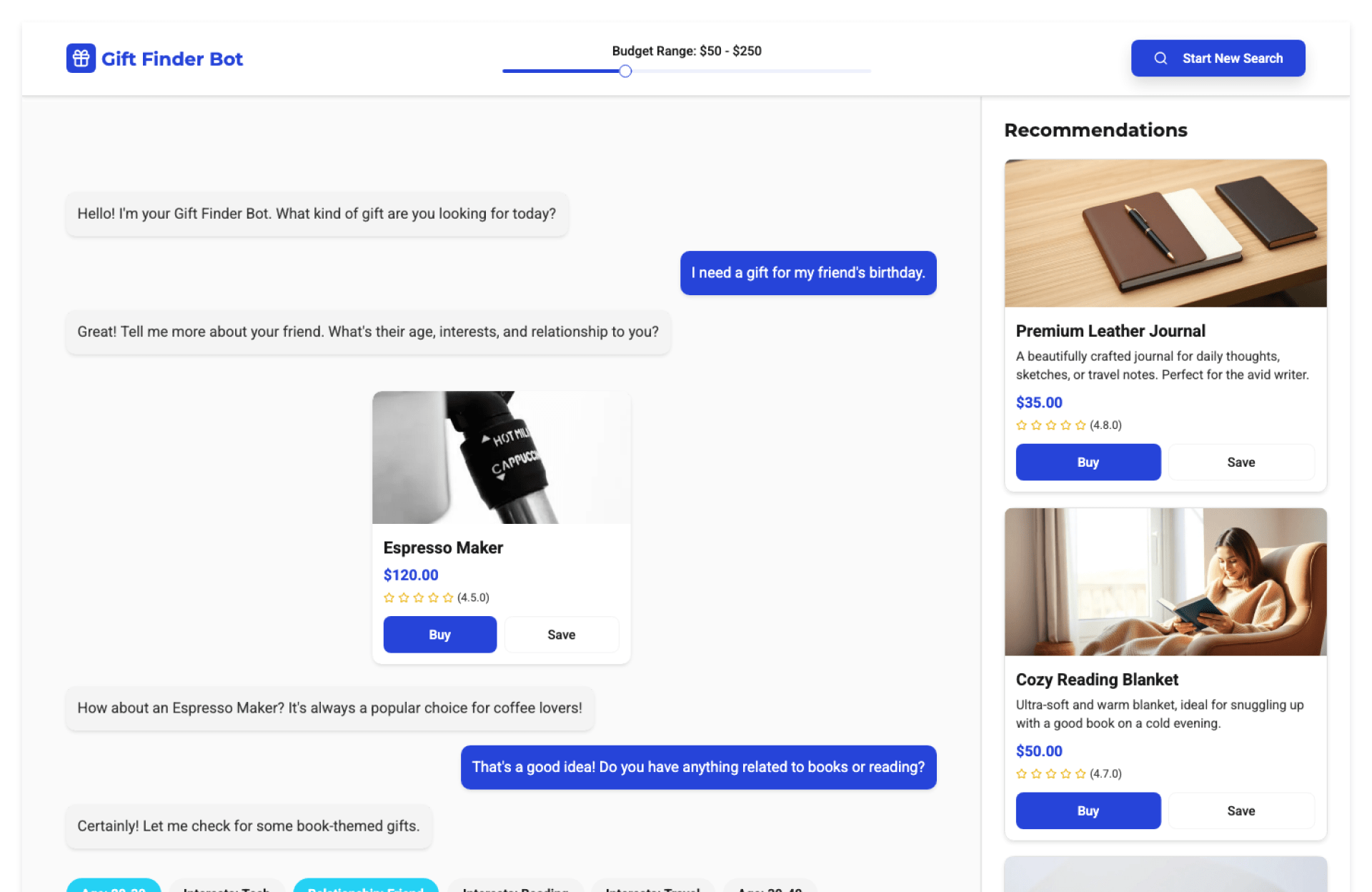
Task: Click the fifth star on Espresso Maker rating
Action: (448, 598)
